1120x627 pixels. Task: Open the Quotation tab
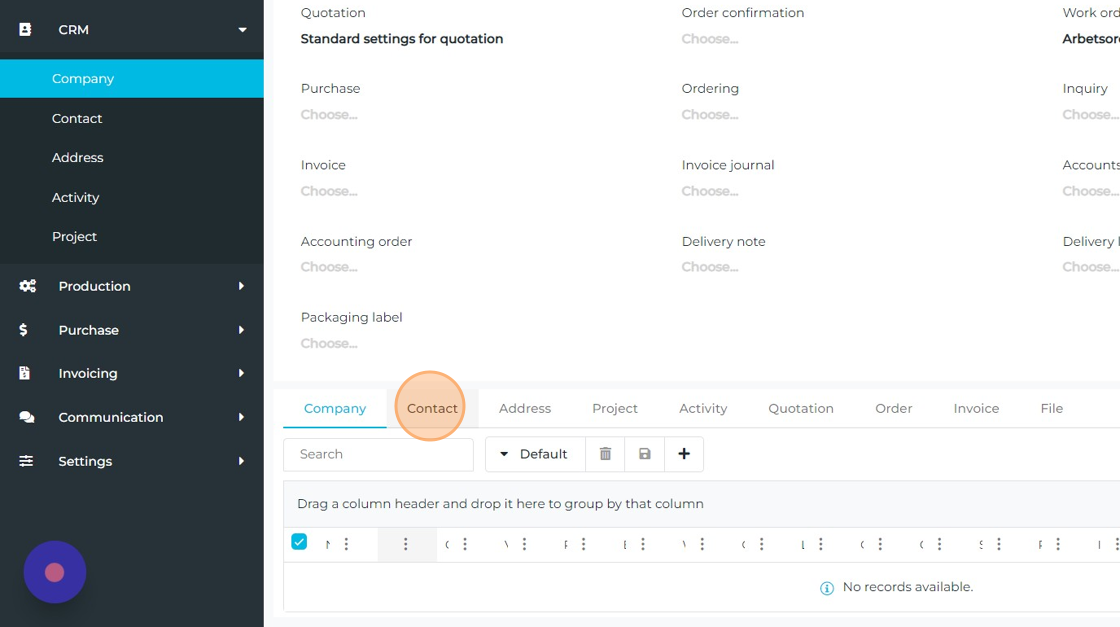[x=800, y=408]
